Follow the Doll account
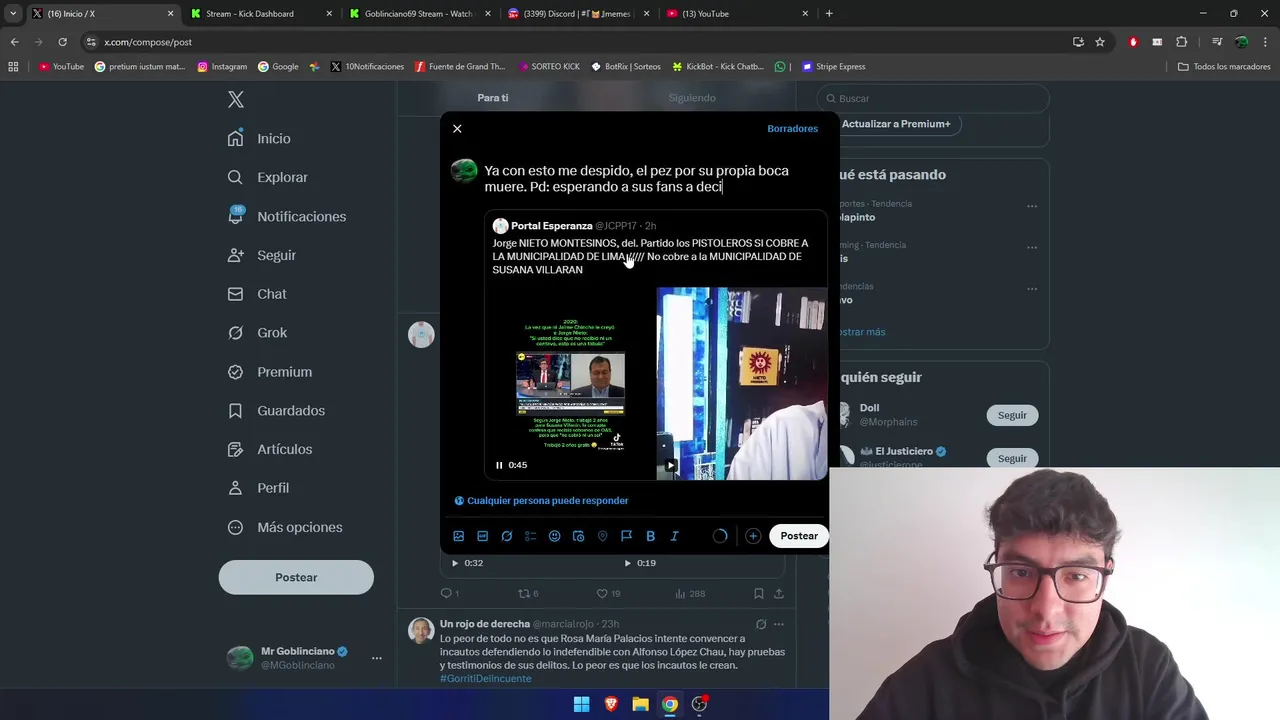Image resolution: width=1280 pixels, height=720 pixels. coord(1012,415)
